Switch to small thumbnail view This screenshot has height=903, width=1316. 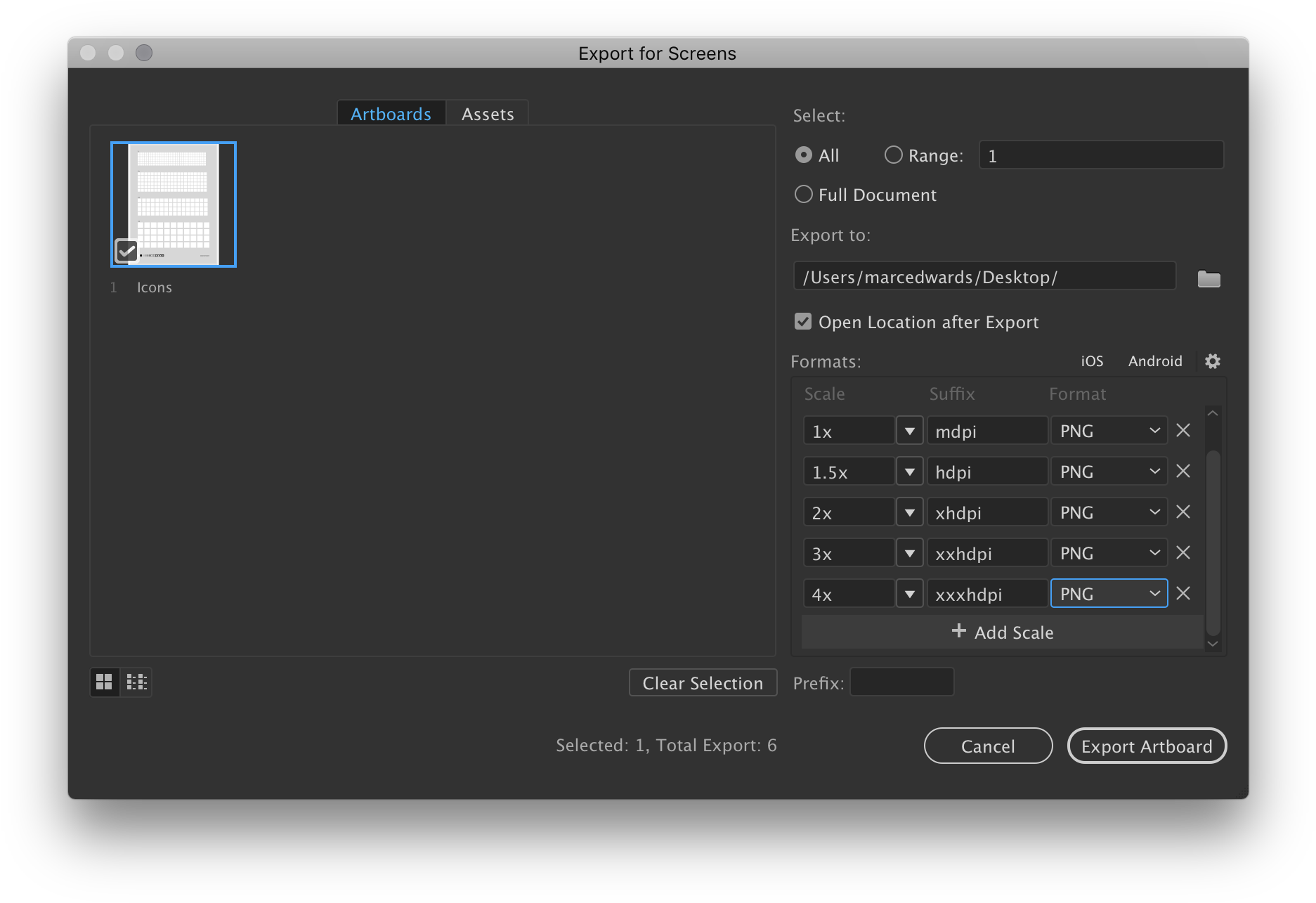[x=136, y=682]
